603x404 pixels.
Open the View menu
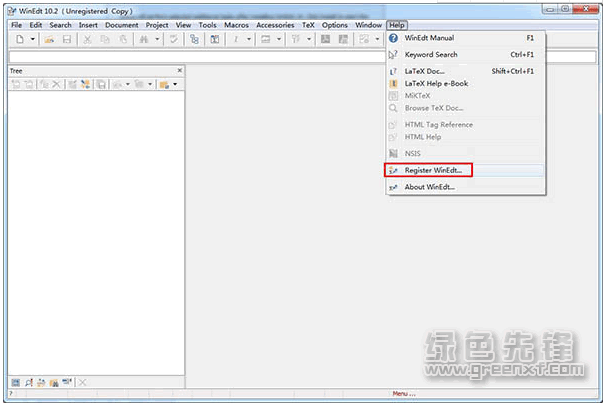(183, 25)
